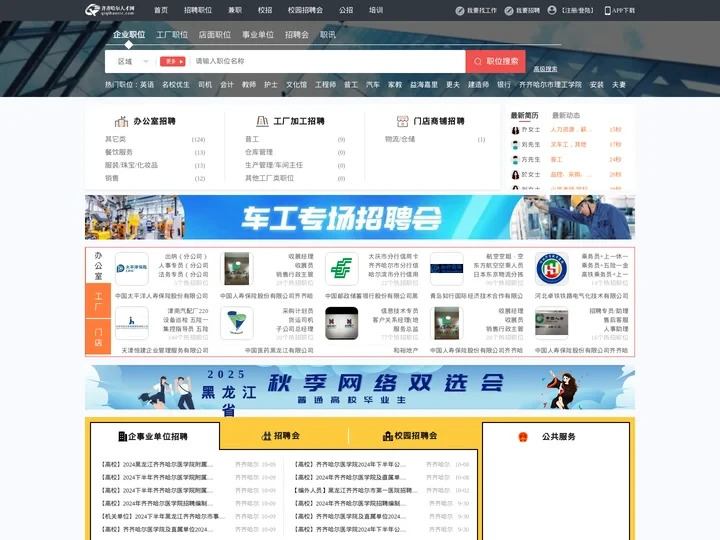Image resolution: width=720 pixels, height=540 pixels.
Task: Open the 河北卓铁铁路电气化 round logo
Action: pos(552,269)
